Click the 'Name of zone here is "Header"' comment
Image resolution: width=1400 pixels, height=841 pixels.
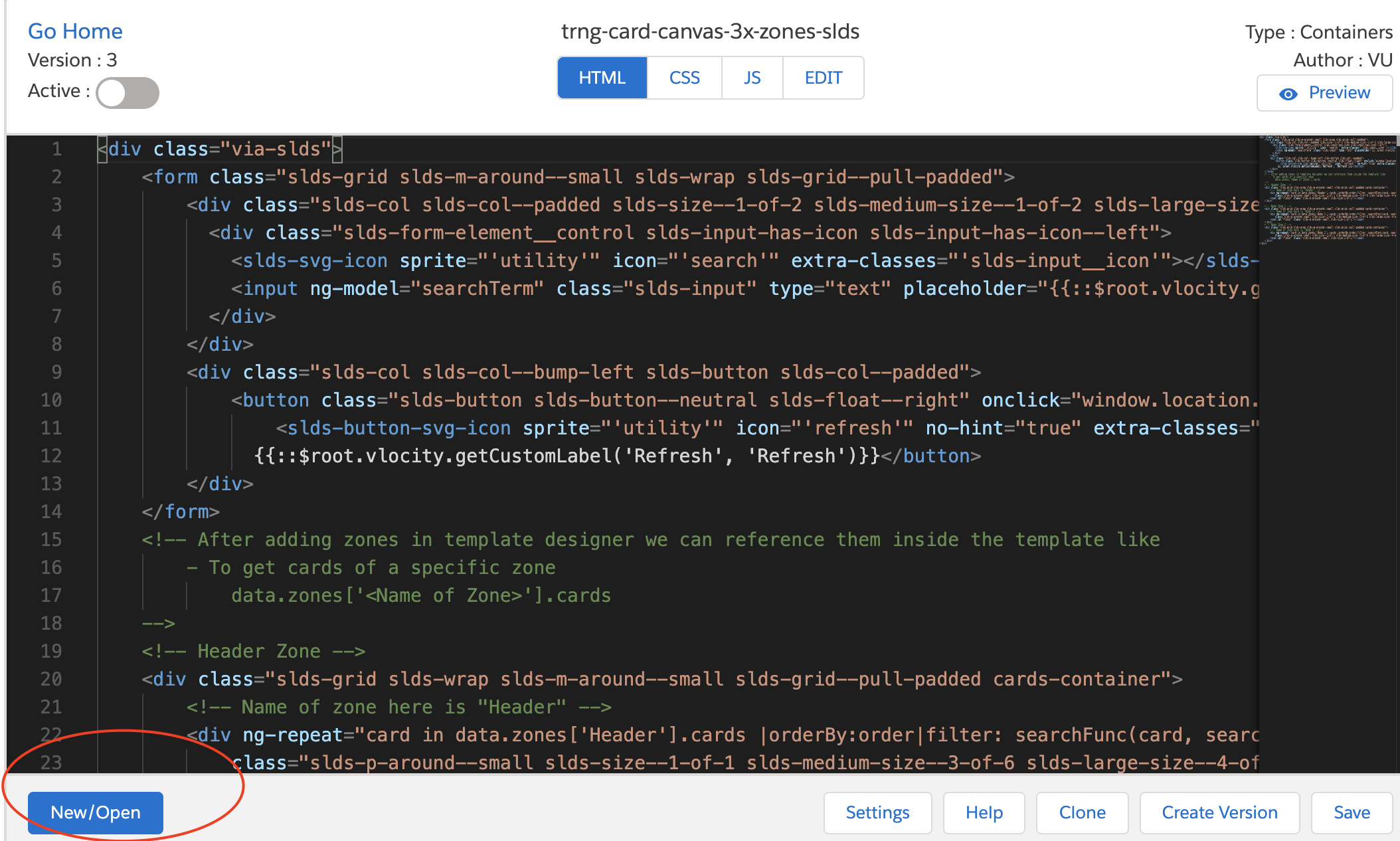pos(399,707)
